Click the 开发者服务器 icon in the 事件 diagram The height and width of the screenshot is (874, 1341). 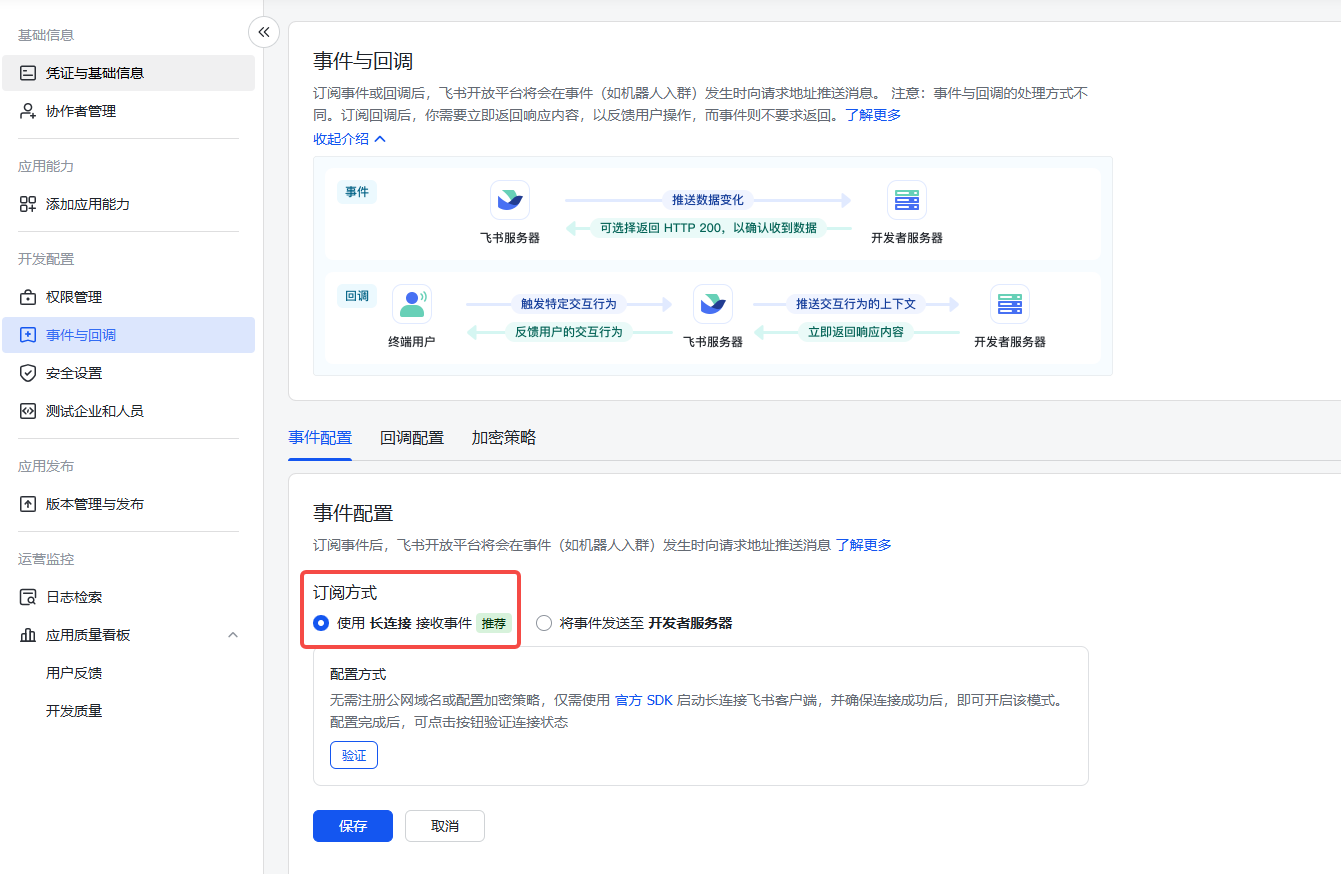907,200
